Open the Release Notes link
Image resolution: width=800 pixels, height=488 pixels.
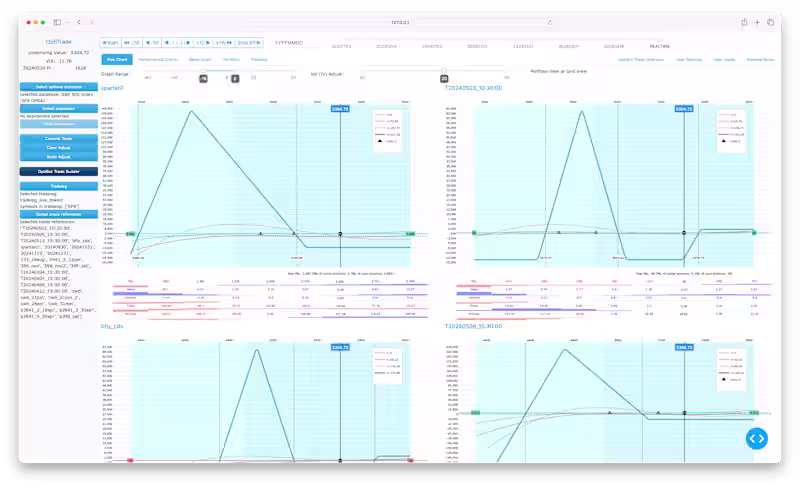[x=760, y=60]
